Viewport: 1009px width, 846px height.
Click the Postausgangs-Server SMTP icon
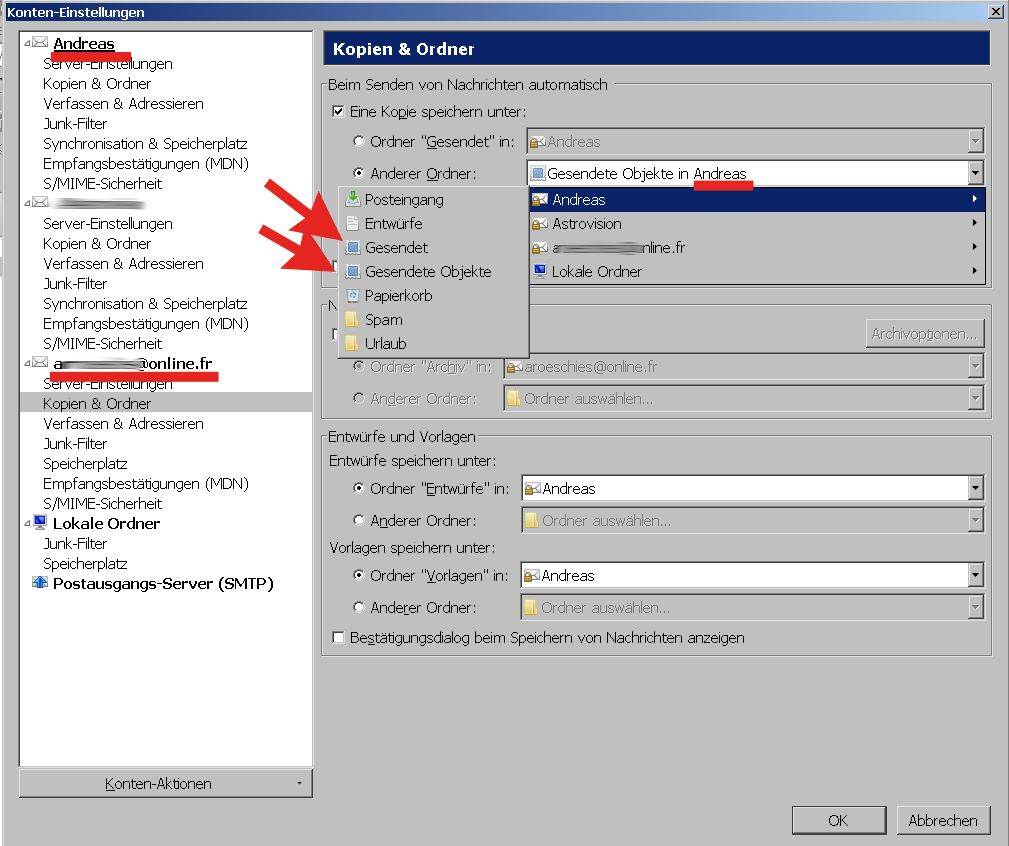click(40, 583)
